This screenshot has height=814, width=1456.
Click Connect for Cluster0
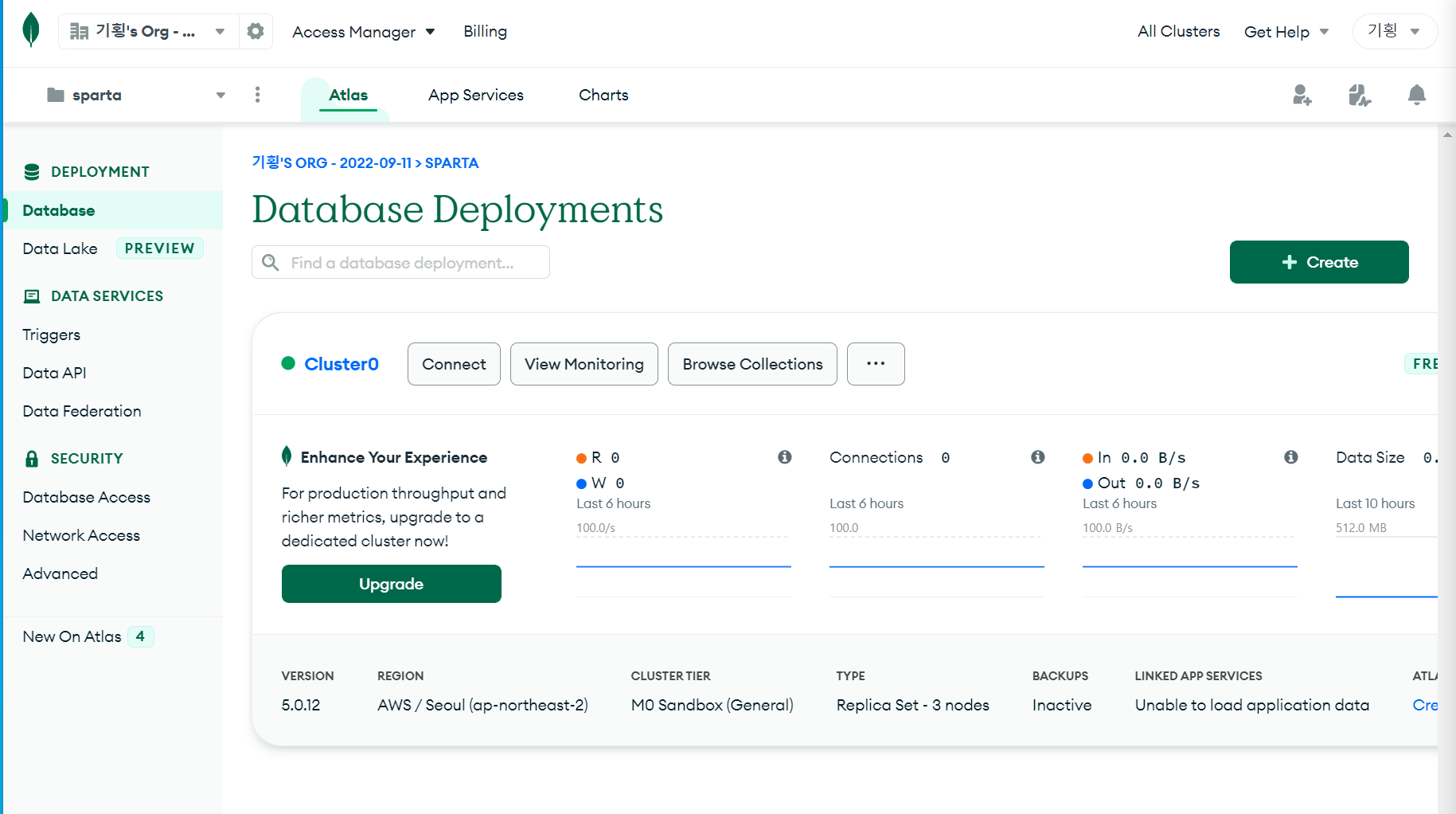click(454, 364)
